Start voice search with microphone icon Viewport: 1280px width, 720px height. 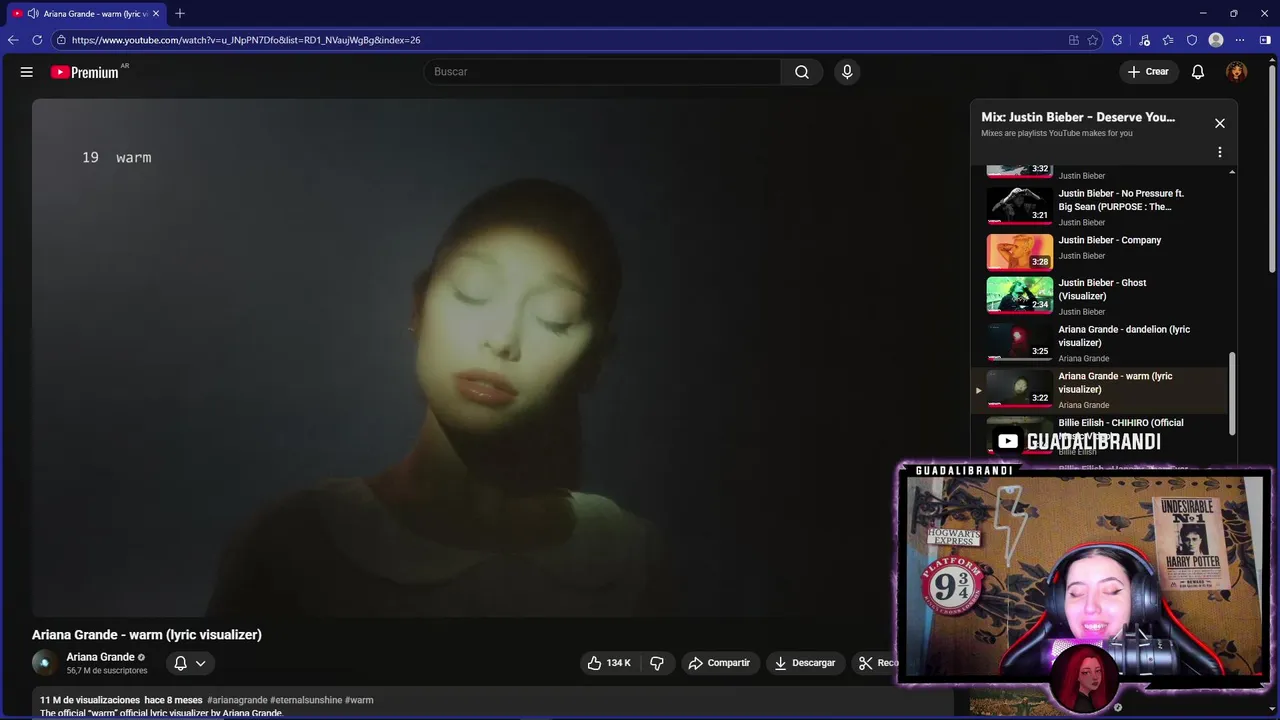(x=847, y=72)
